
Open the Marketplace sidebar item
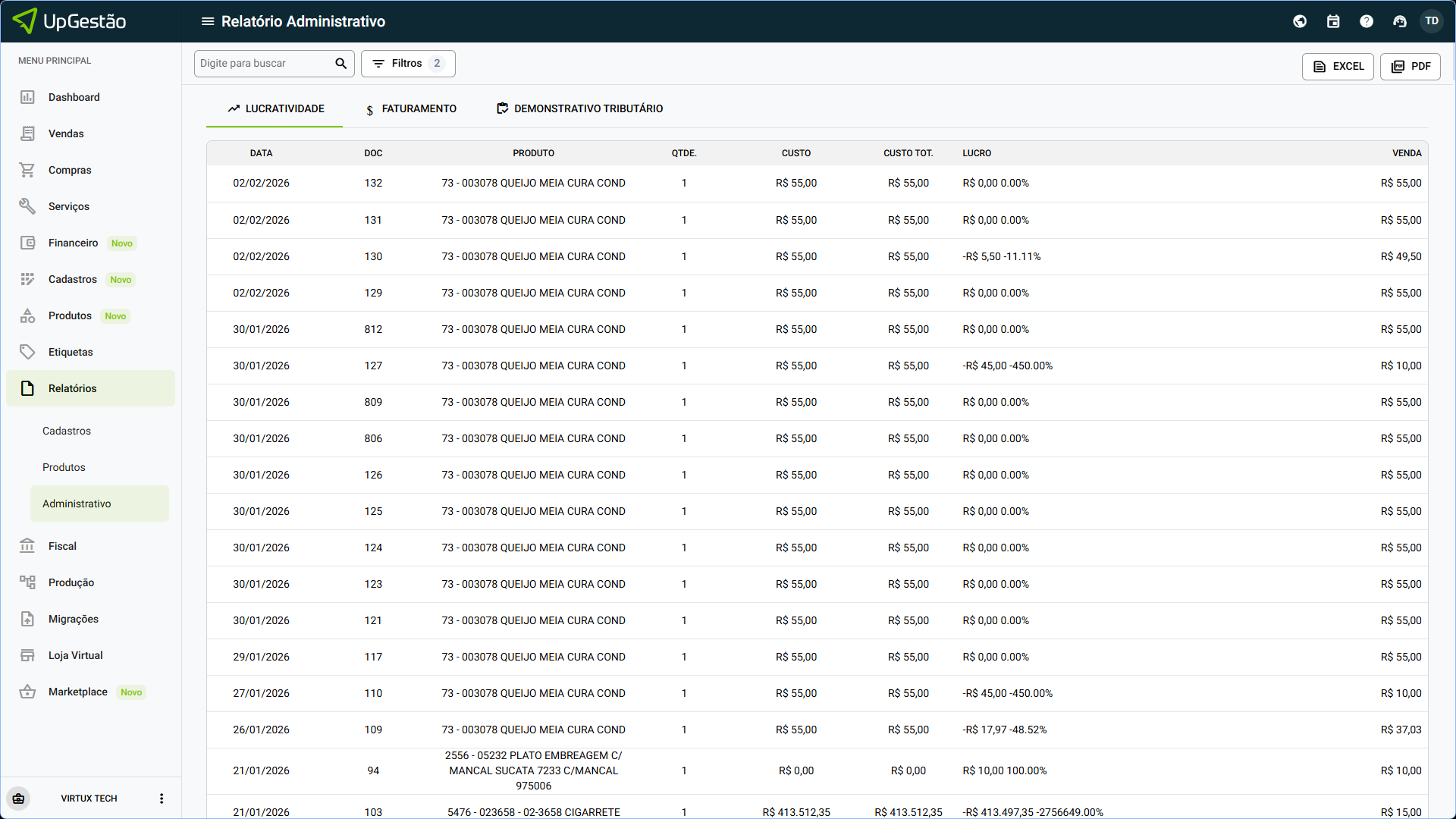click(x=77, y=692)
